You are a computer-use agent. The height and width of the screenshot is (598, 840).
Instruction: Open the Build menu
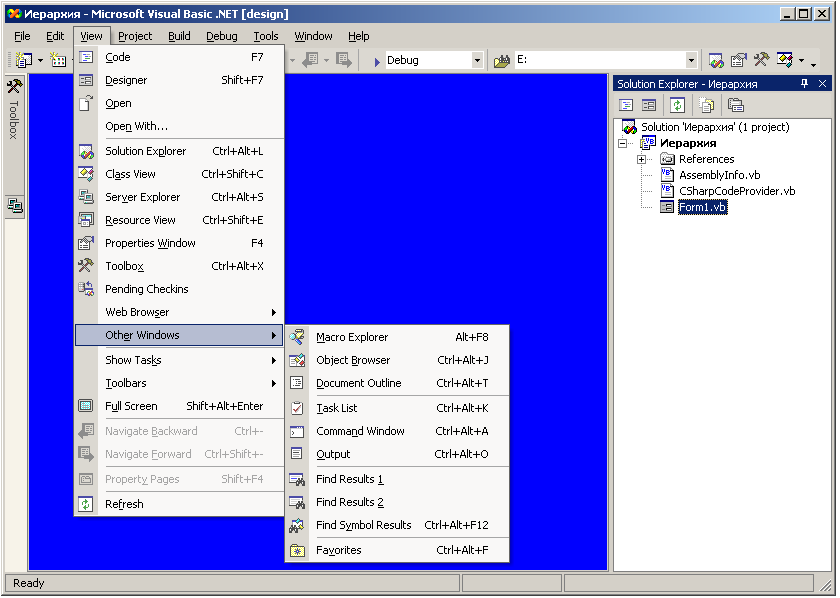point(179,36)
